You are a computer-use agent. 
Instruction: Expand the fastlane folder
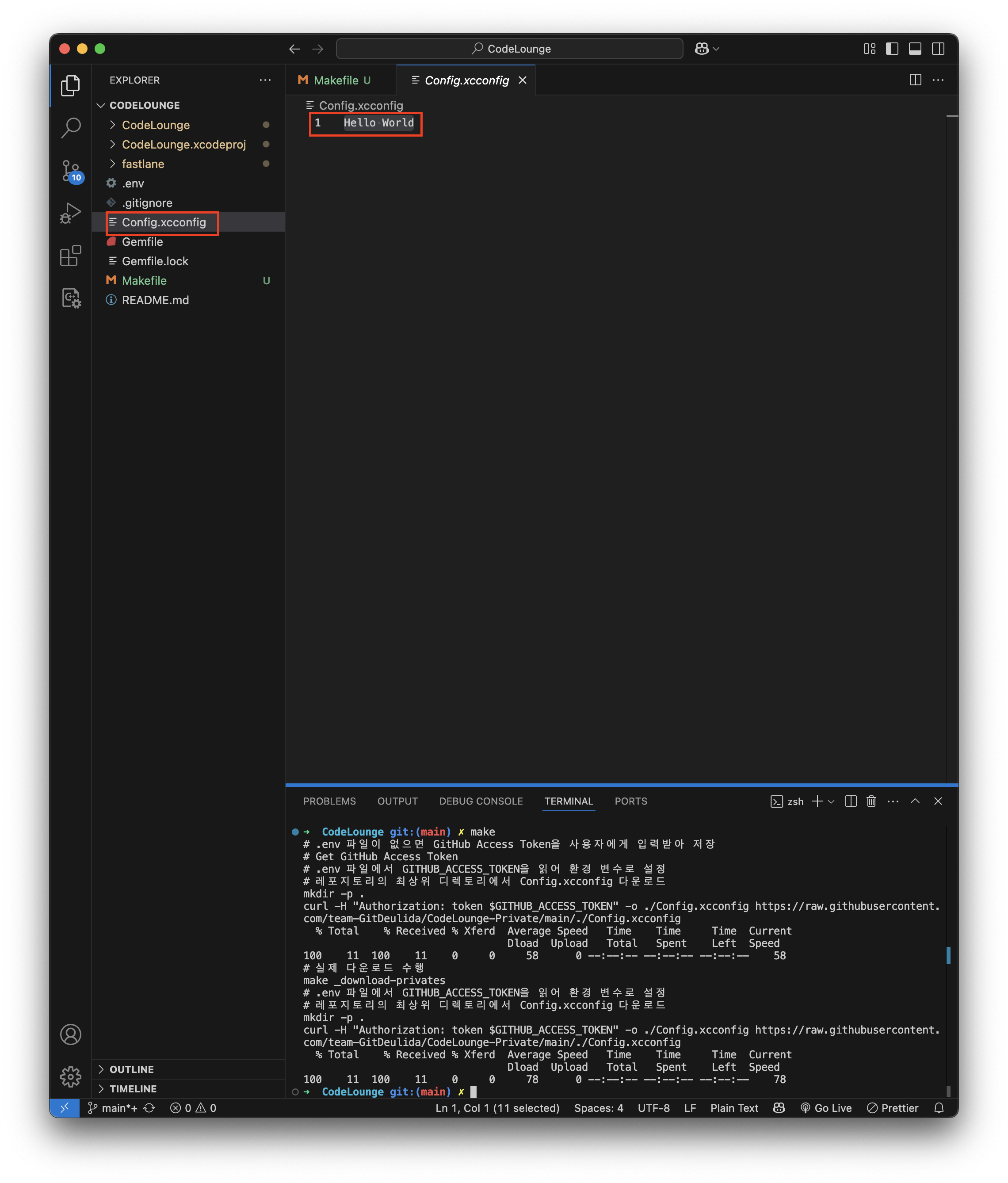(x=188, y=164)
